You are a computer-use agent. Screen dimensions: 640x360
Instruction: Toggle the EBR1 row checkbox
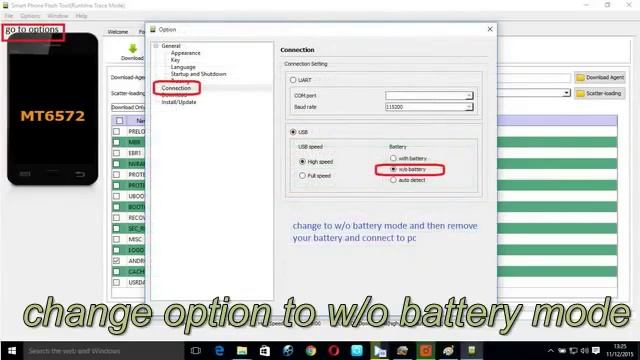pyautogui.click(x=117, y=153)
